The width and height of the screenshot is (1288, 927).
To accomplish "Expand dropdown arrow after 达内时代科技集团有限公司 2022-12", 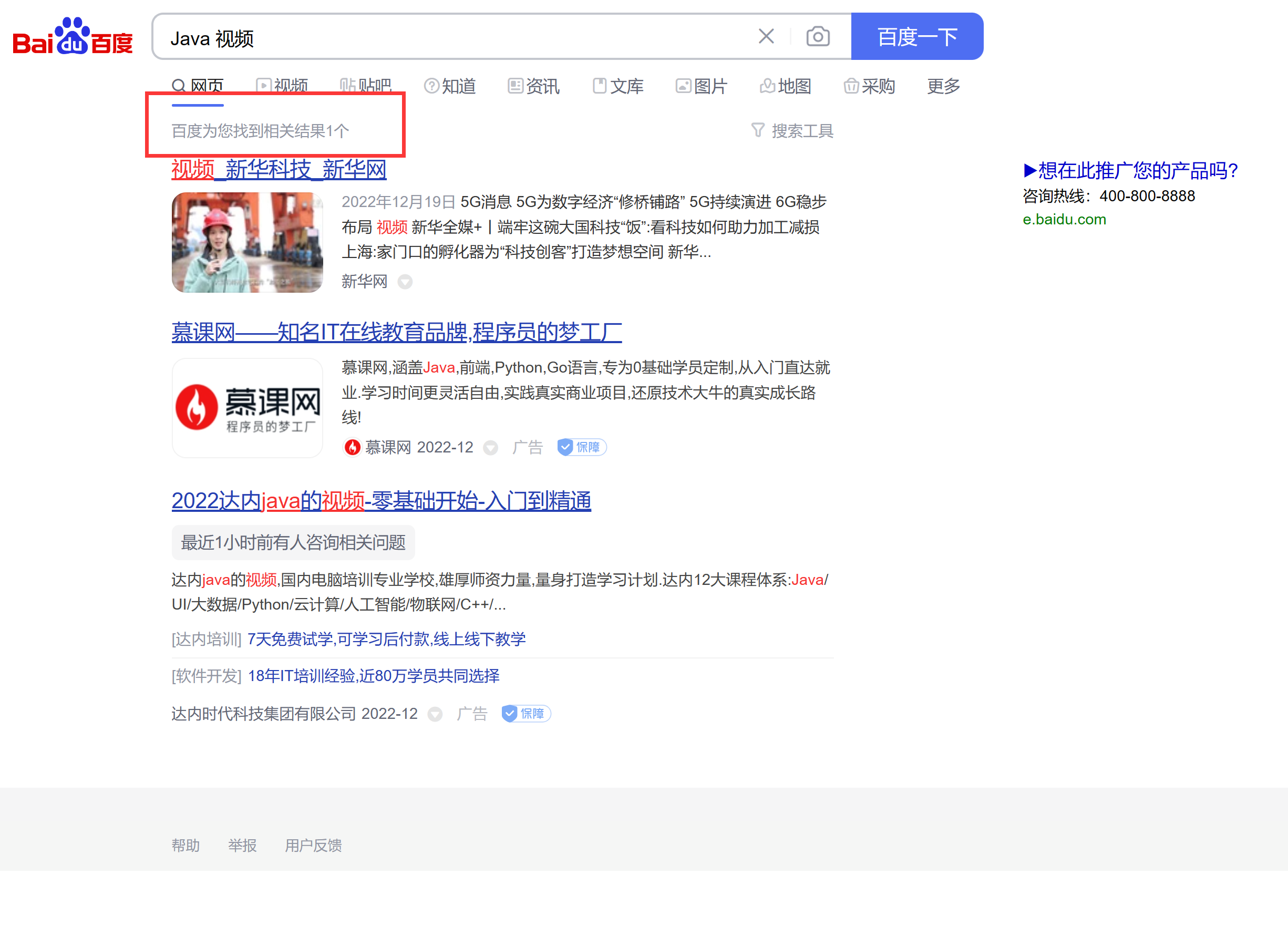I will (x=435, y=715).
